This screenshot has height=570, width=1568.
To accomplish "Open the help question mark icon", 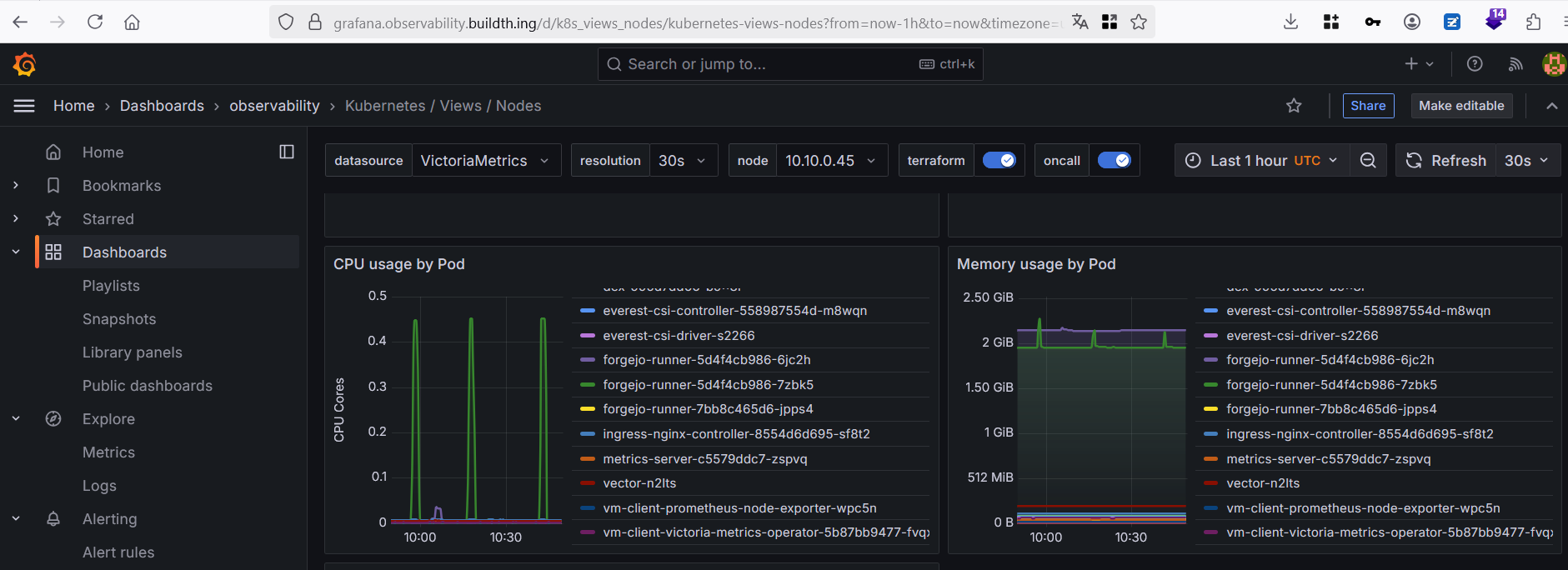I will tap(1475, 64).
